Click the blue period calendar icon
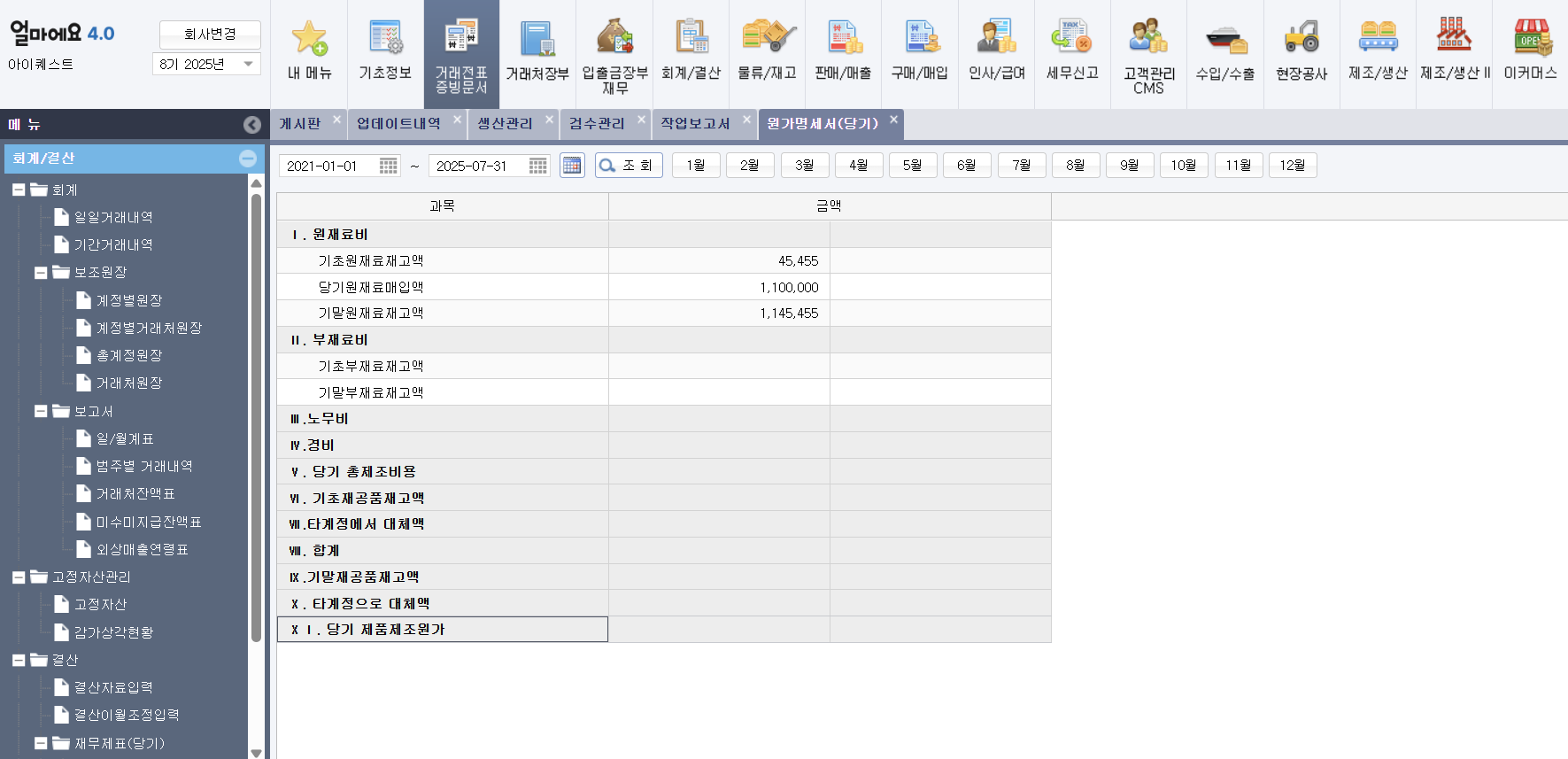 pos(572,166)
